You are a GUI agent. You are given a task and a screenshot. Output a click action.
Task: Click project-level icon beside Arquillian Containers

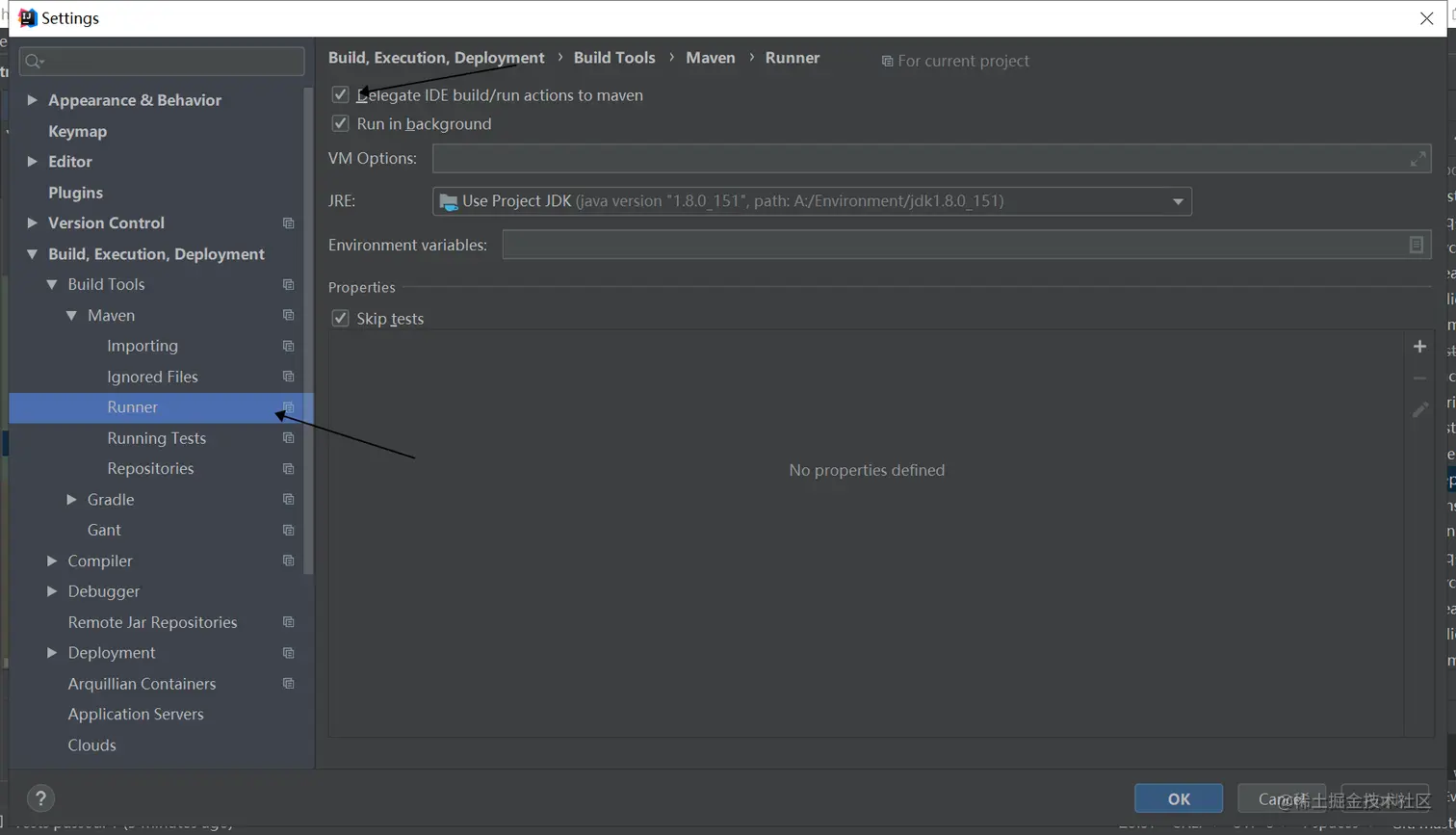[288, 684]
